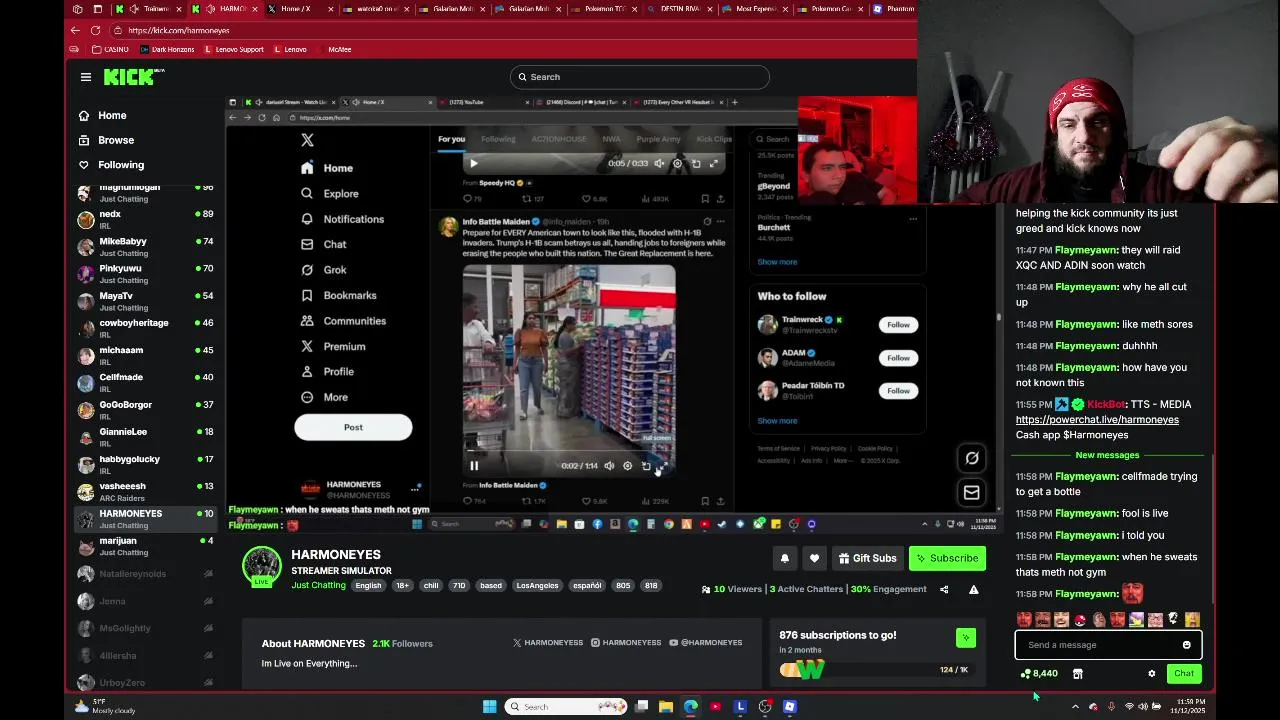Click the Edge icon in taskbar

(690, 707)
